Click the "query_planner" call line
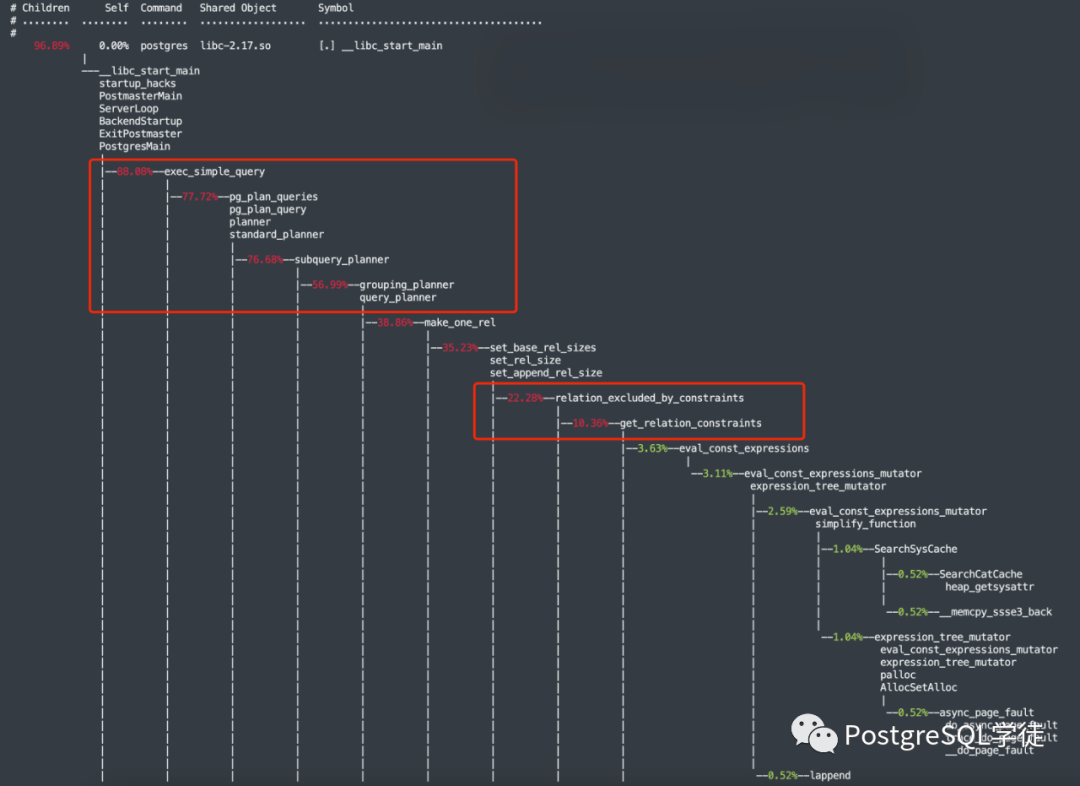The image size is (1080, 786). [397, 298]
